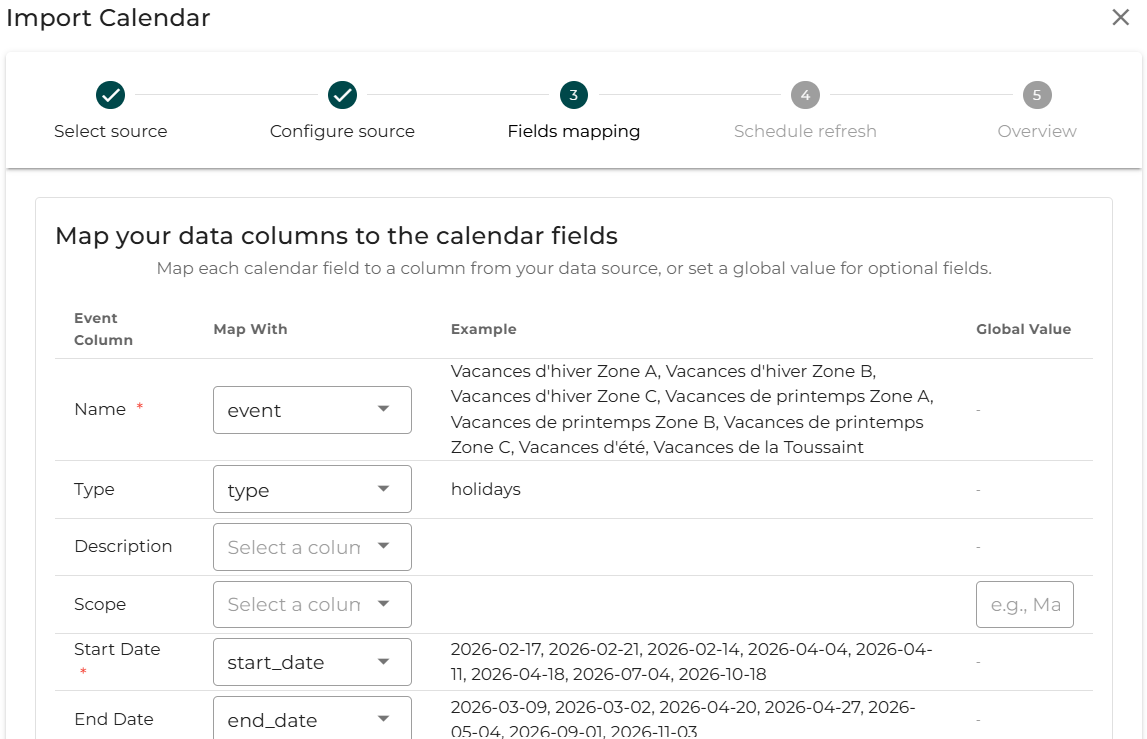Go to the Configure source step label
This screenshot has width=1147, height=739.
(x=342, y=131)
